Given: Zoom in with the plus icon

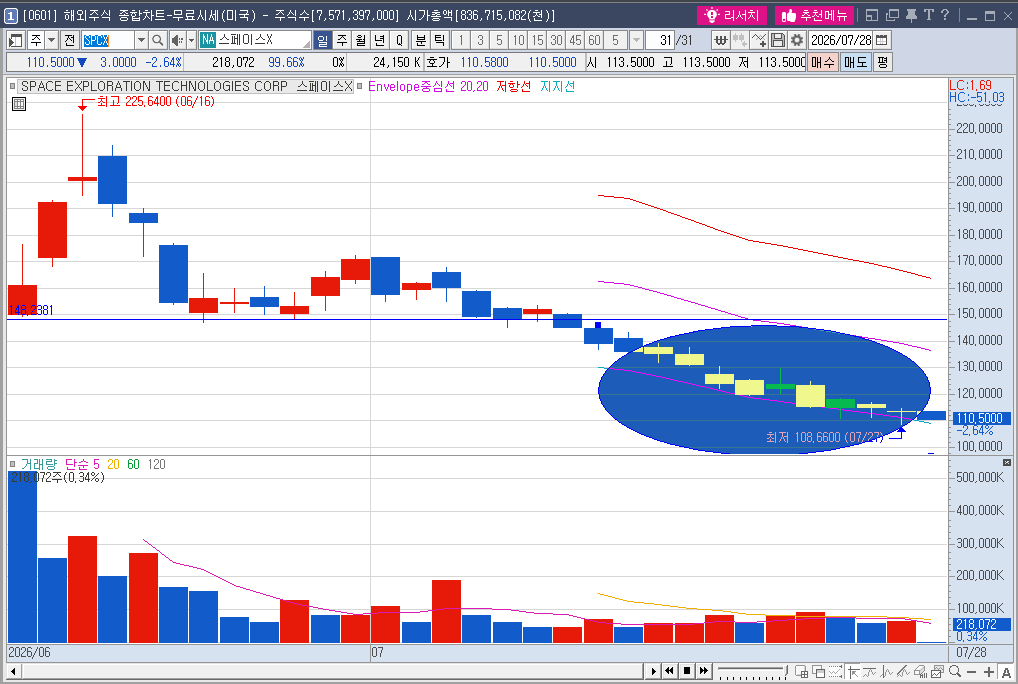Looking at the screenshot, I should point(988,672).
